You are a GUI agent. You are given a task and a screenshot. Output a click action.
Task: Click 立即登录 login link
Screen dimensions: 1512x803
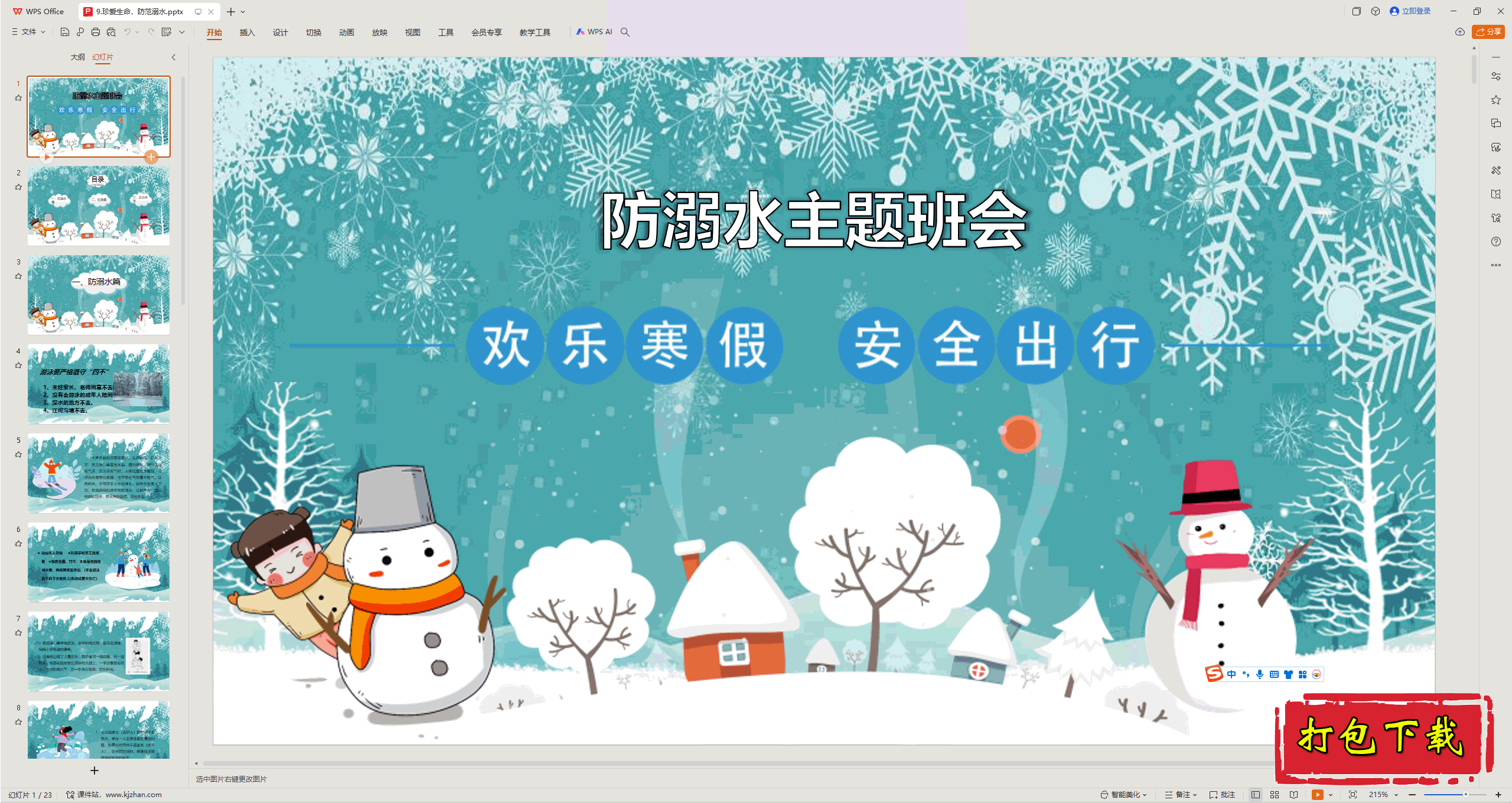coord(1410,11)
